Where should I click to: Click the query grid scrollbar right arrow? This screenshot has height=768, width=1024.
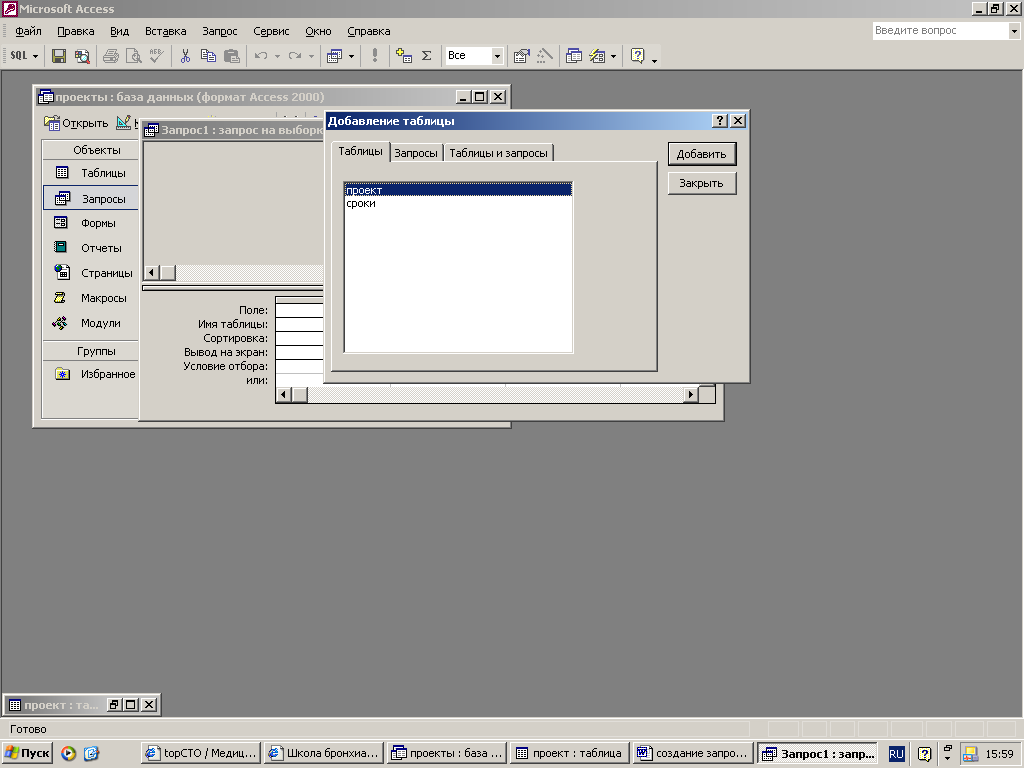pos(690,394)
